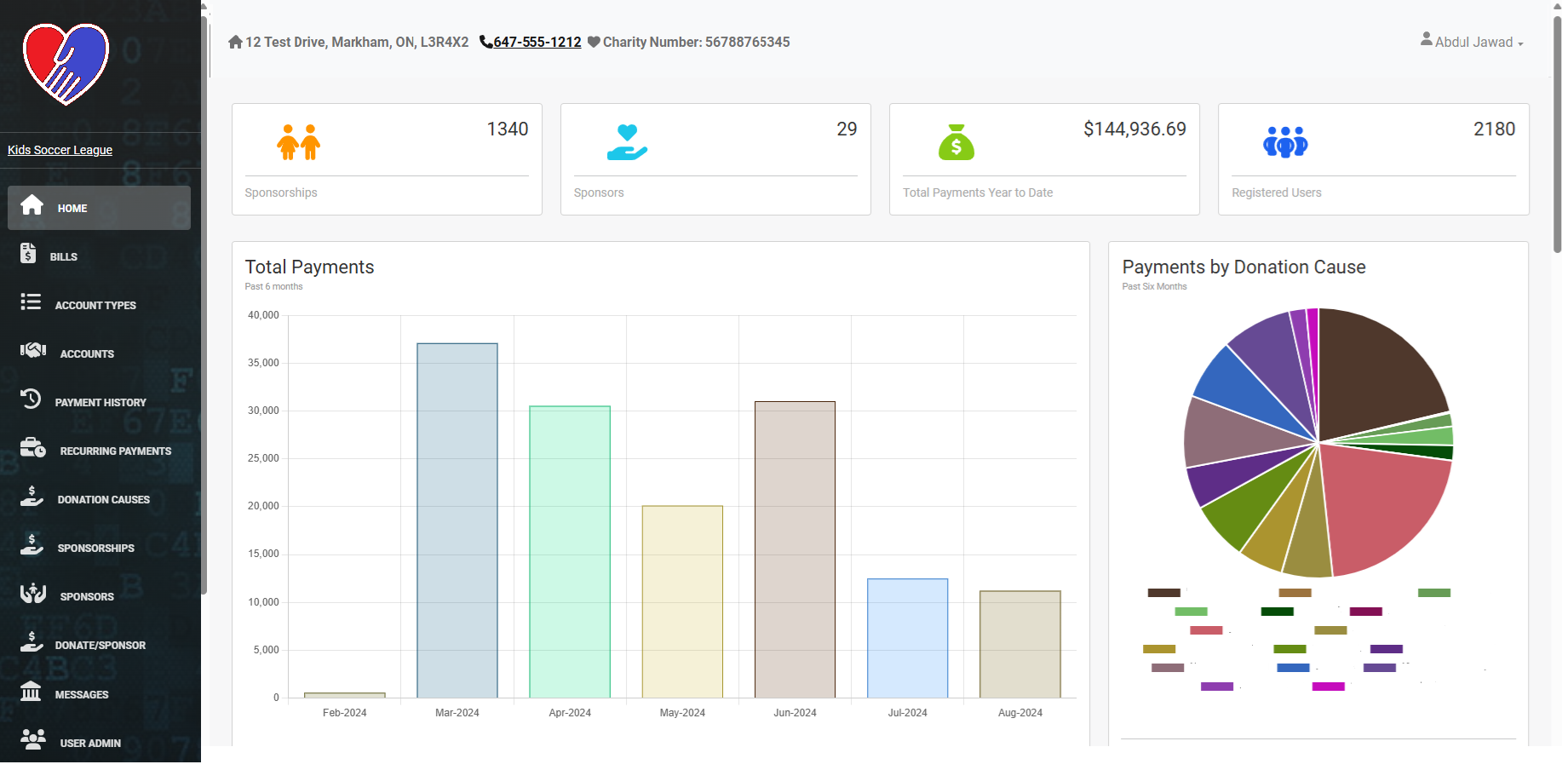Click the heart-hand charity logo
This screenshot has height=770, width=1568.
pyautogui.click(x=66, y=64)
